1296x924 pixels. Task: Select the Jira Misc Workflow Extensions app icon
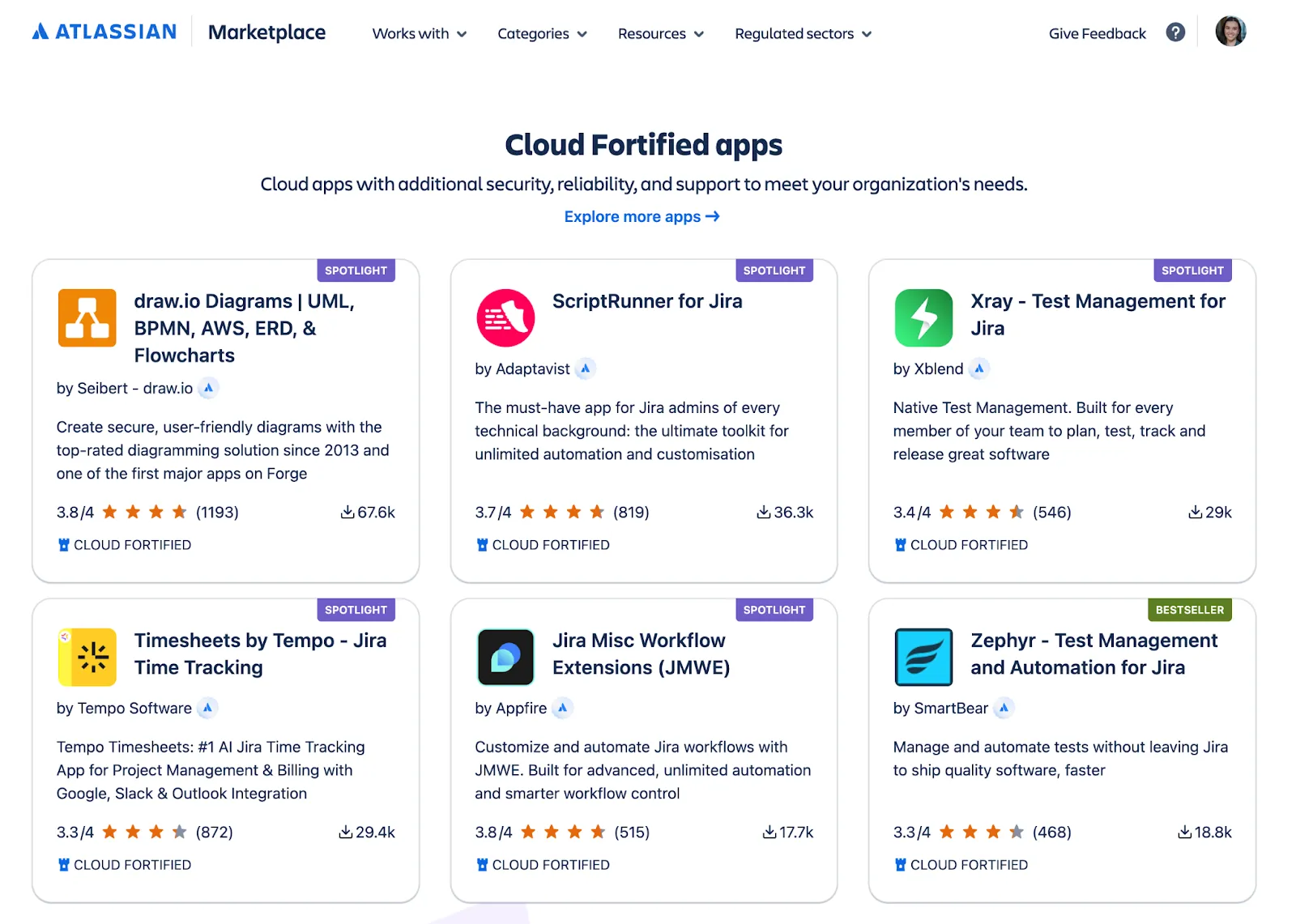pyautogui.click(x=505, y=657)
